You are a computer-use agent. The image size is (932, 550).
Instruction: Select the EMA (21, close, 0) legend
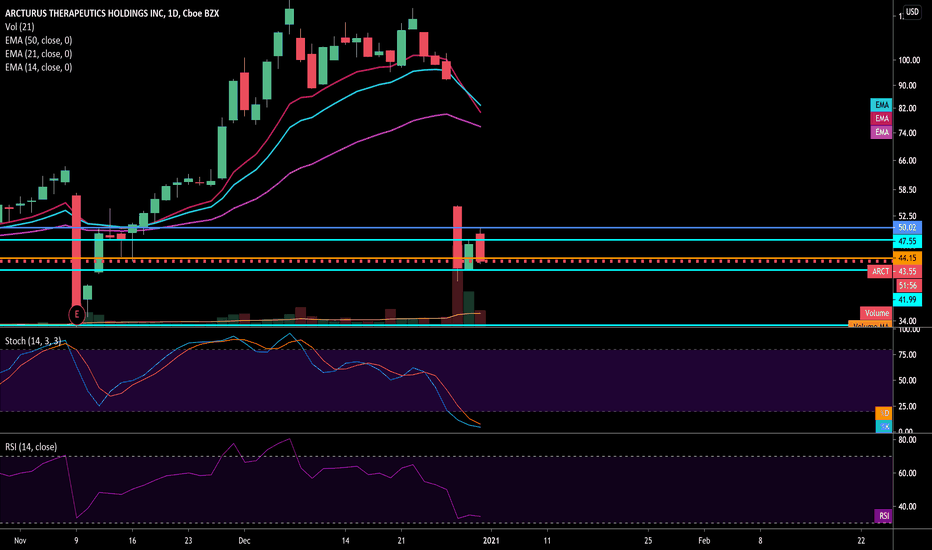click(39, 54)
